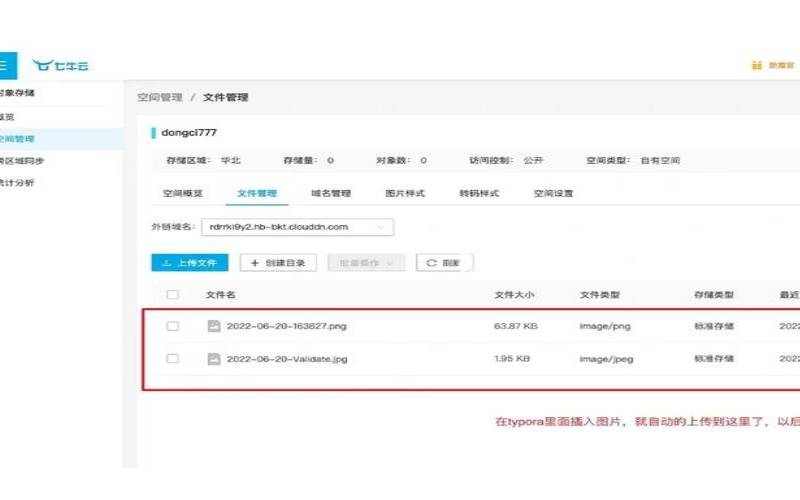Image resolution: width=800 pixels, height=500 pixels.
Task: Click the 刷新 refresh button
Action: pos(444,263)
